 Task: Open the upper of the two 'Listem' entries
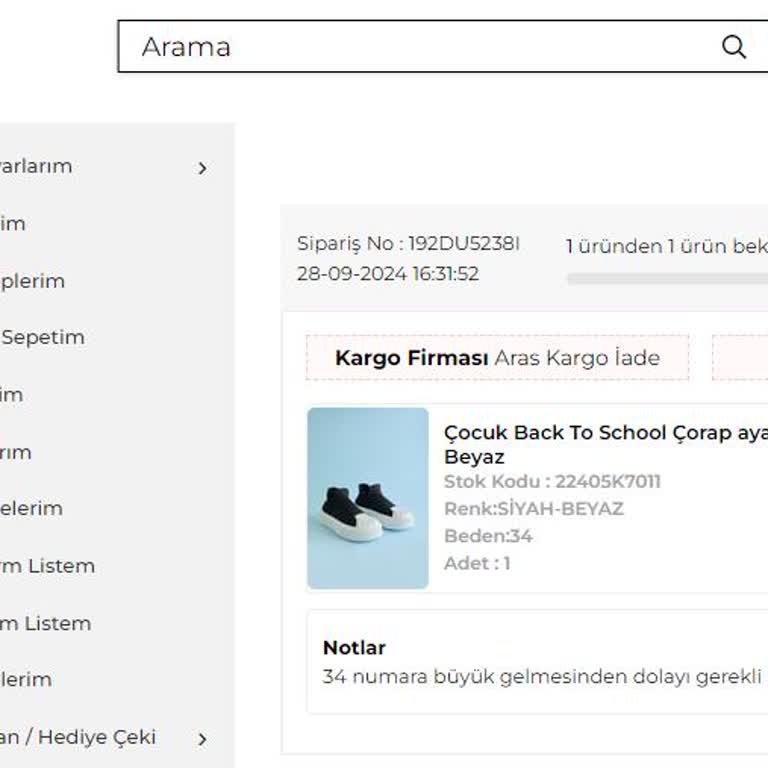click(48, 566)
